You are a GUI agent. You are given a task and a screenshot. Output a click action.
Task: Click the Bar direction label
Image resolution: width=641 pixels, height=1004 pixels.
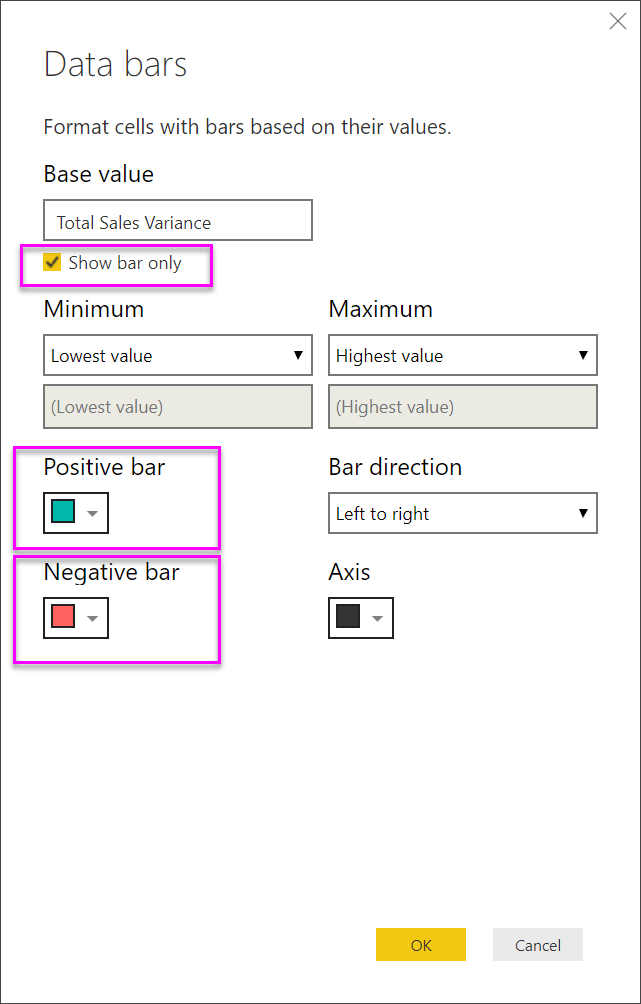coord(395,467)
